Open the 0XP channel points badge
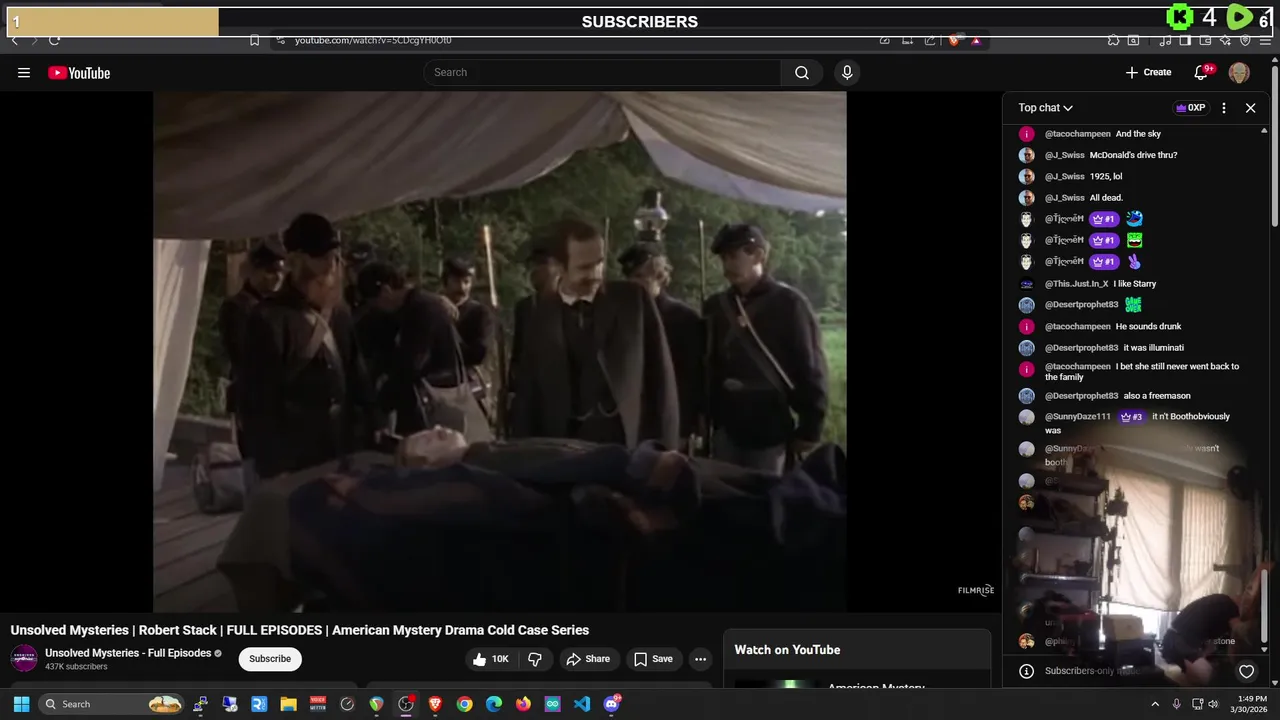Viewport: 1280px width, 720px height. [x=1190, y=107]
